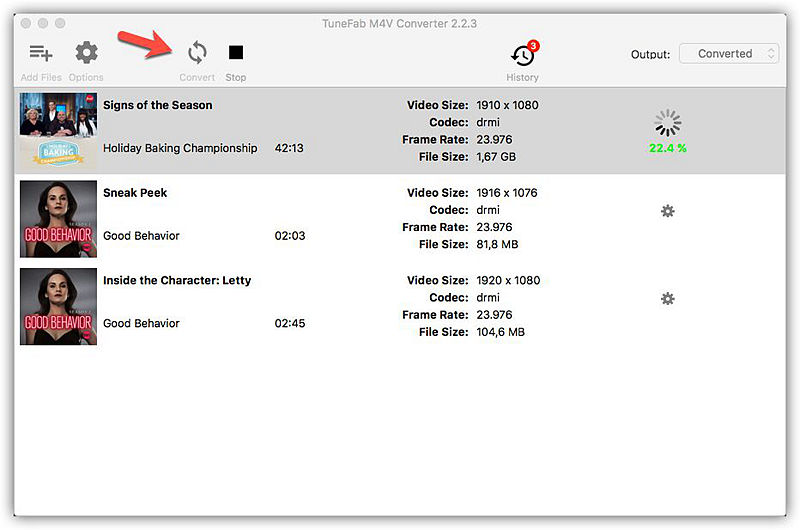Select the Inside the Character: Letty title
The image size is (800, 530).
[177, 280]
